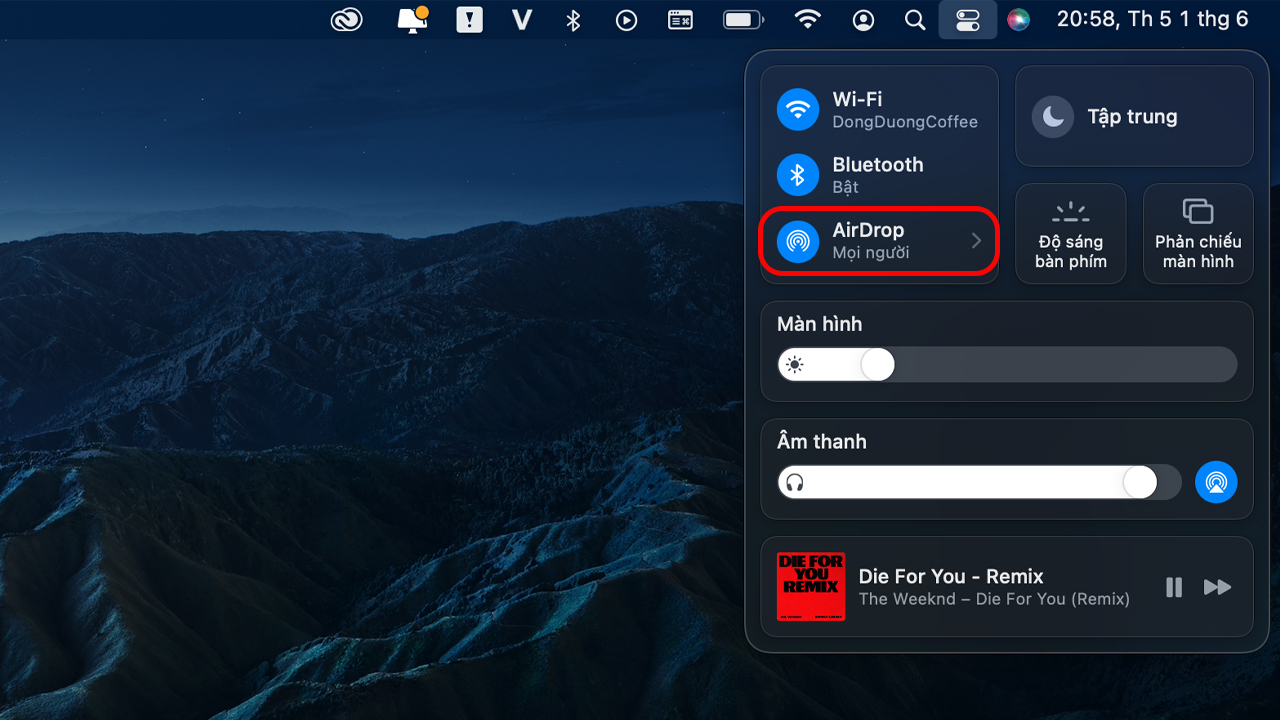Screen dimensions: 1280x720
Task: Pause the Die For You Remix track
Action: pyautogui.click(x=1174, y=587)
